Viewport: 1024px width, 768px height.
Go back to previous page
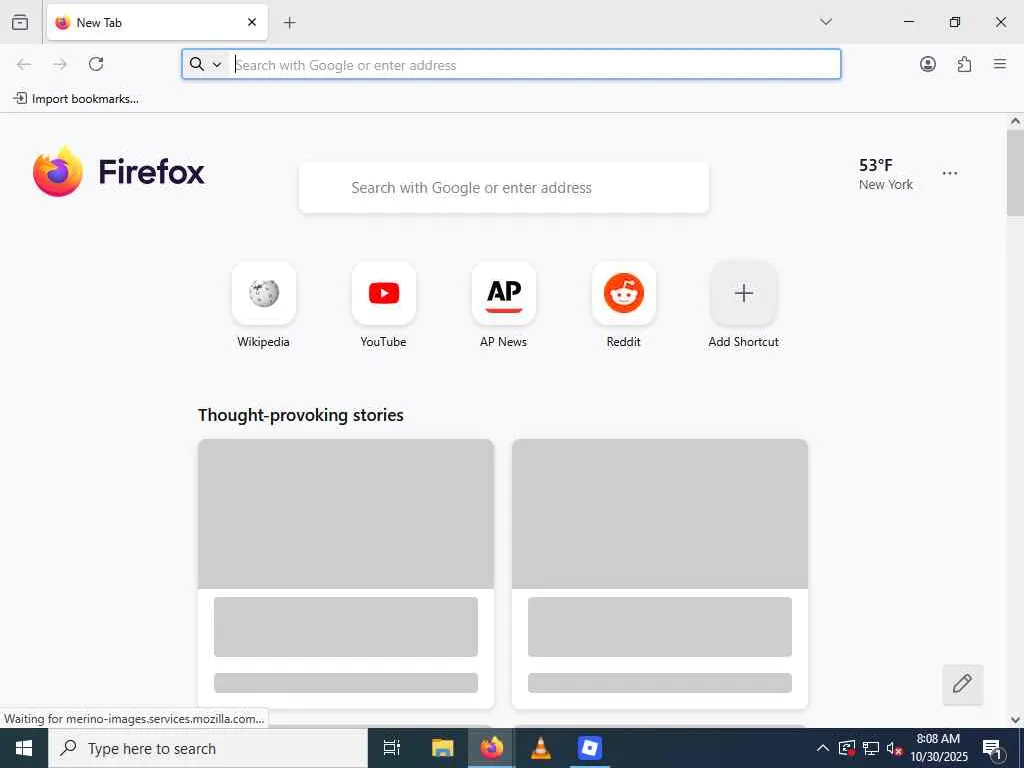24,64
